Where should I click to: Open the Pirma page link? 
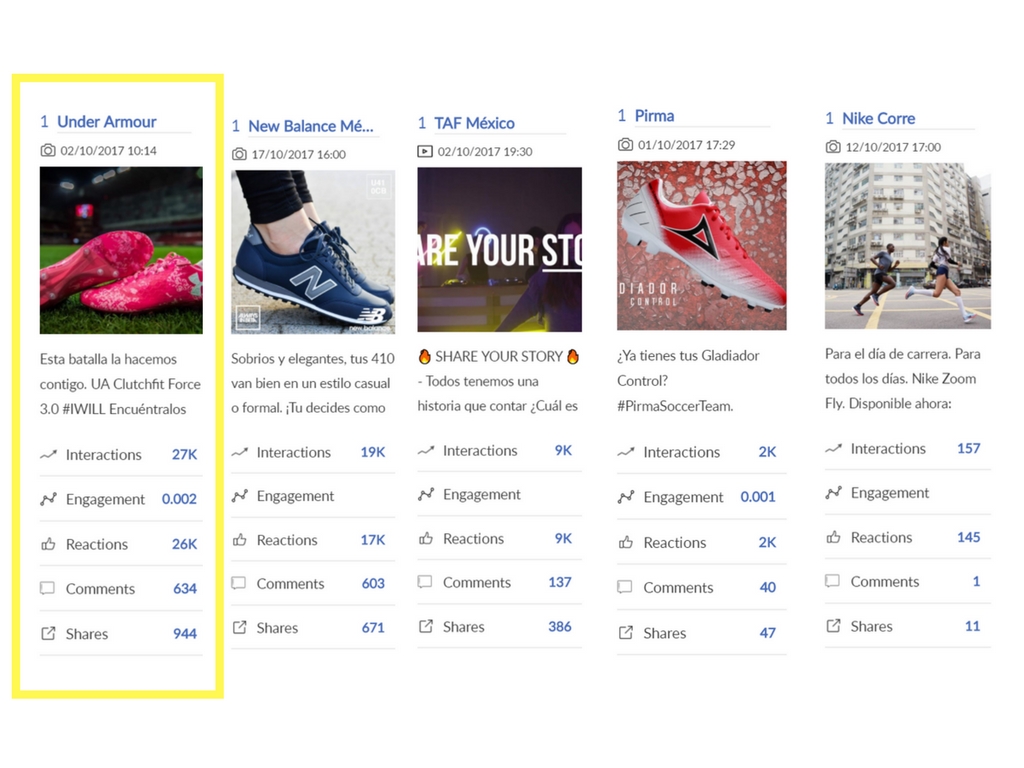pos(654,116)
